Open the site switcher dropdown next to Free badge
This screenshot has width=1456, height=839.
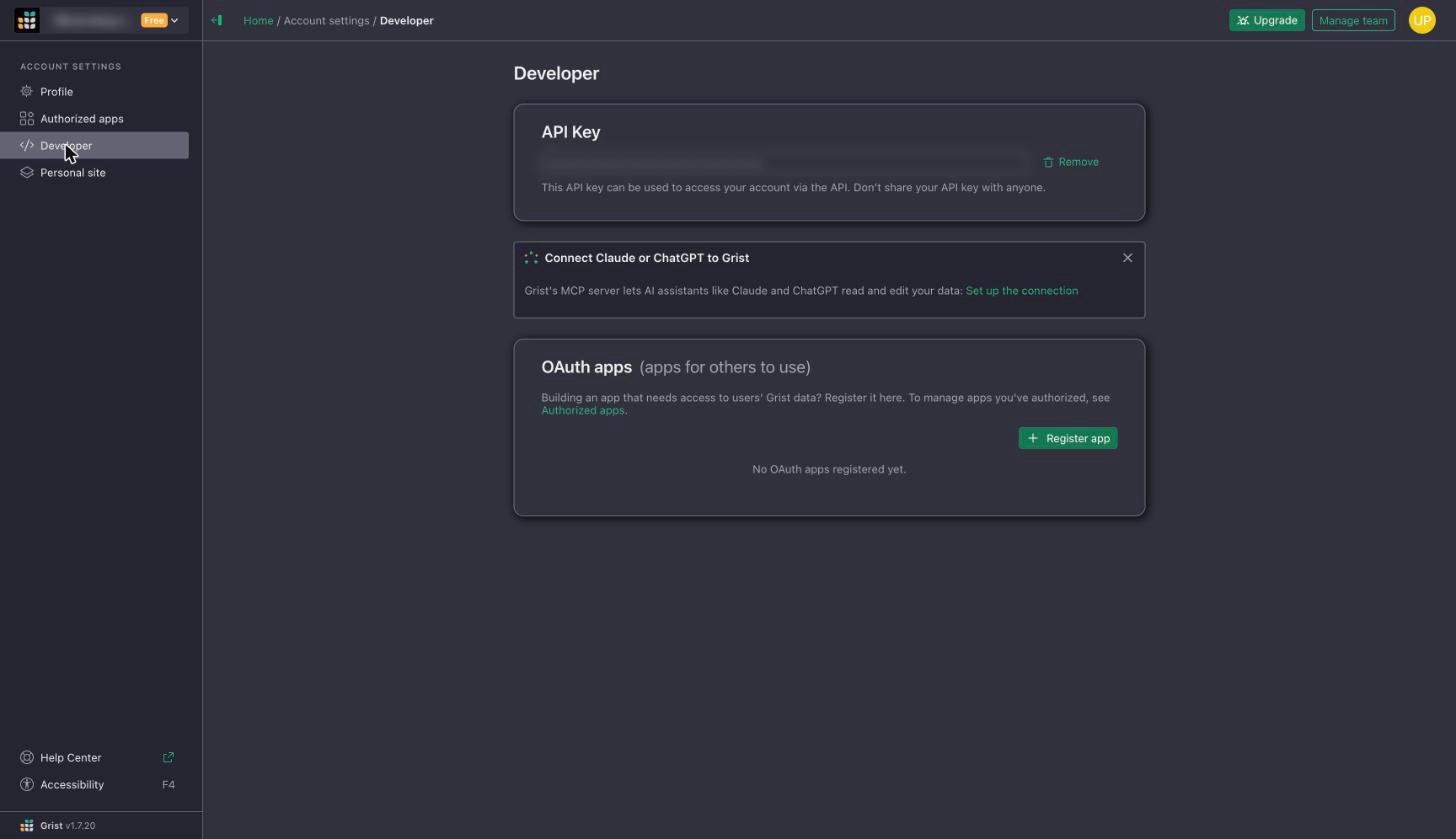[174, 20]
